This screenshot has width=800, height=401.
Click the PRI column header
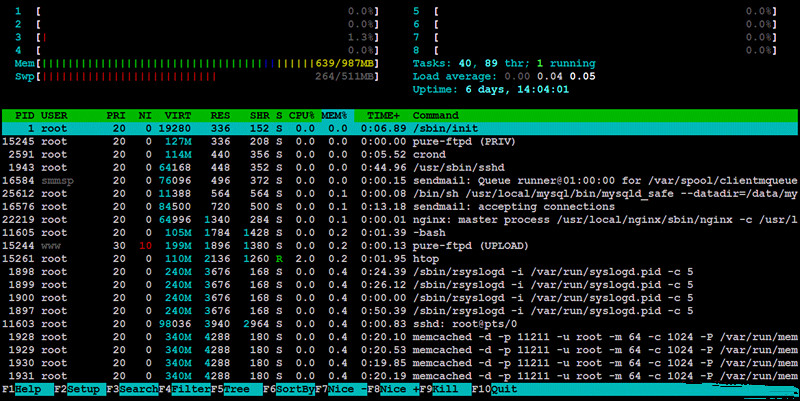point(116,115)
